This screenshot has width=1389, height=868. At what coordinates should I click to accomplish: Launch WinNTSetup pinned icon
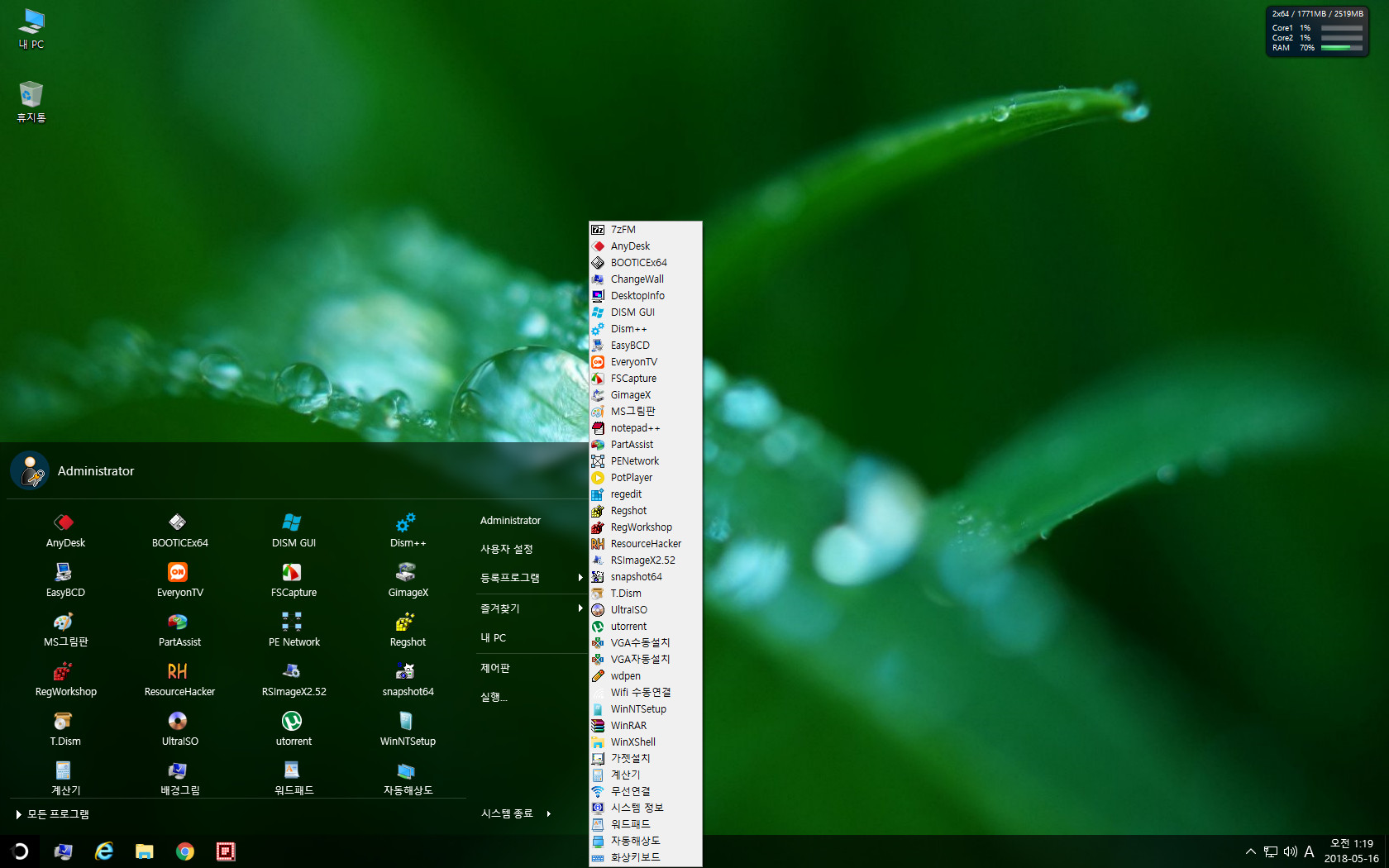pos(408,729)
